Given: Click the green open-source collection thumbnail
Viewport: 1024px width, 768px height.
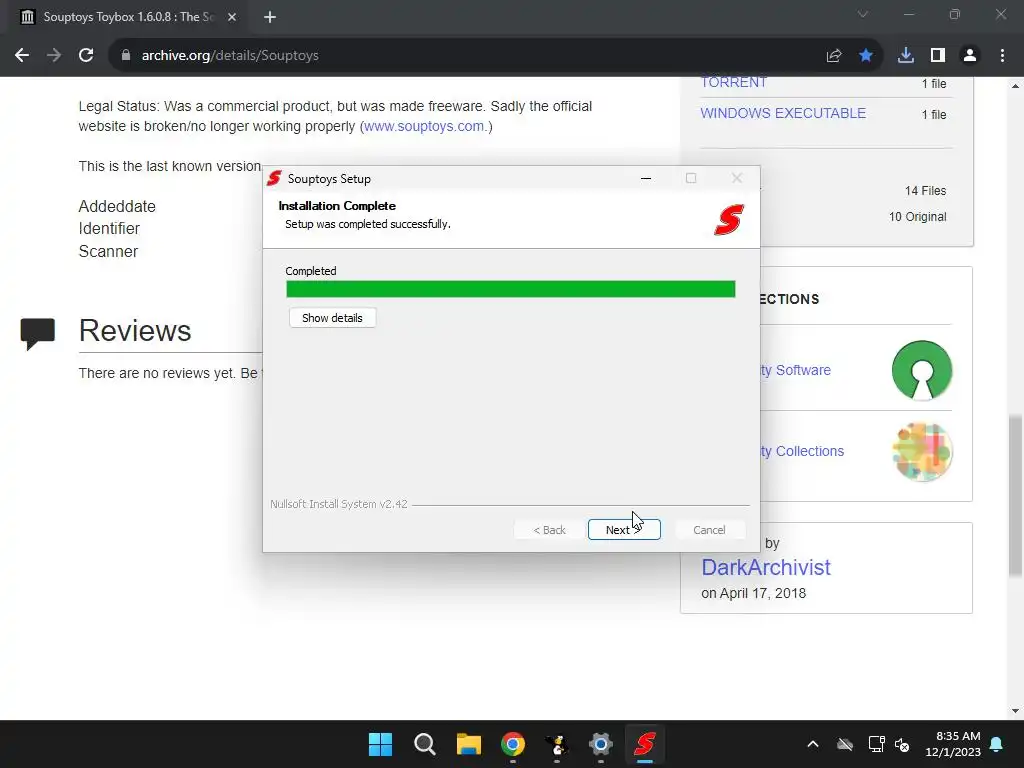Looking at the screenshot, I should tap(921, 370).
